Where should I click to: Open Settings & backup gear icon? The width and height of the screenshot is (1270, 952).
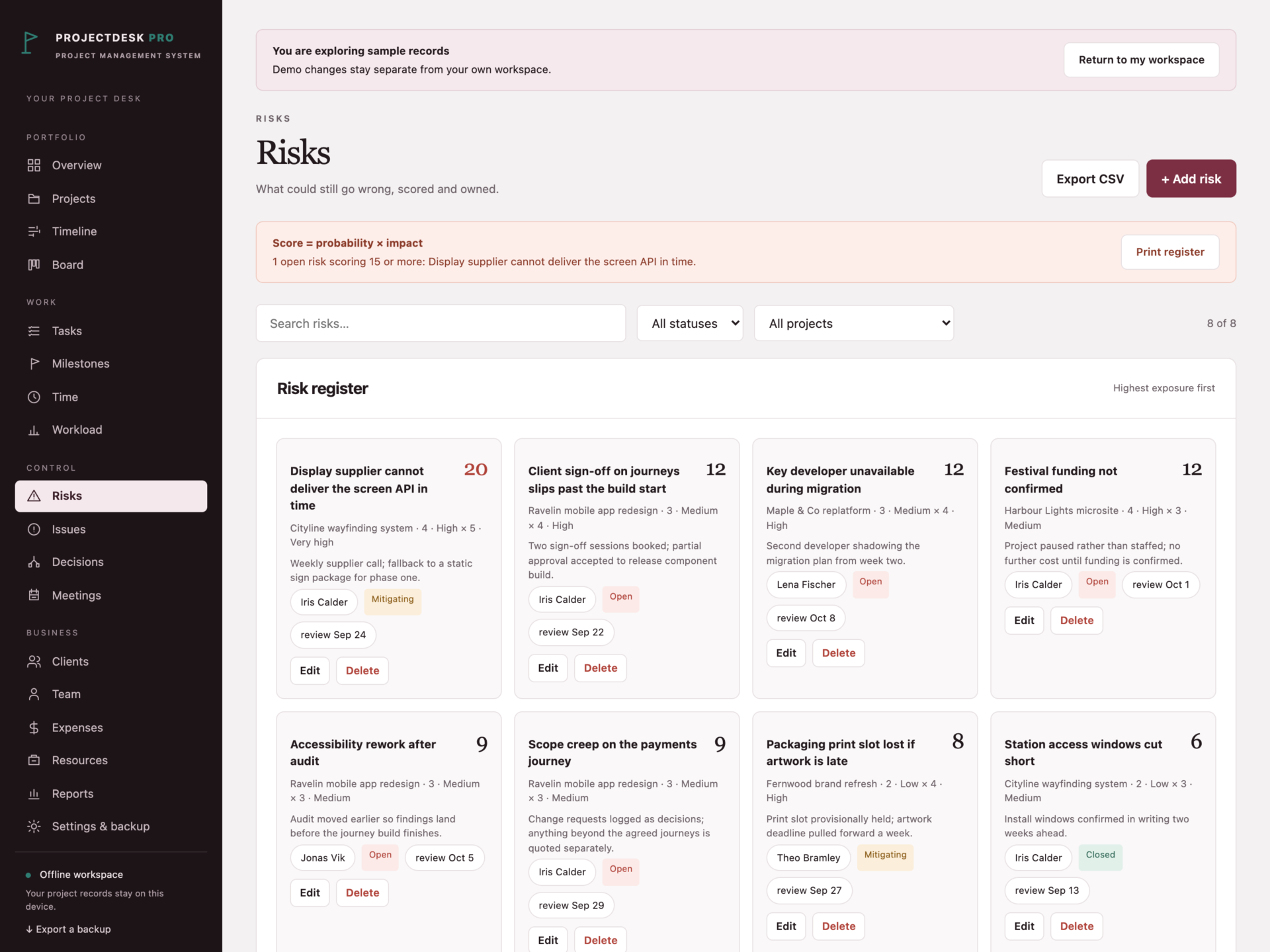(x=34, y=826)
